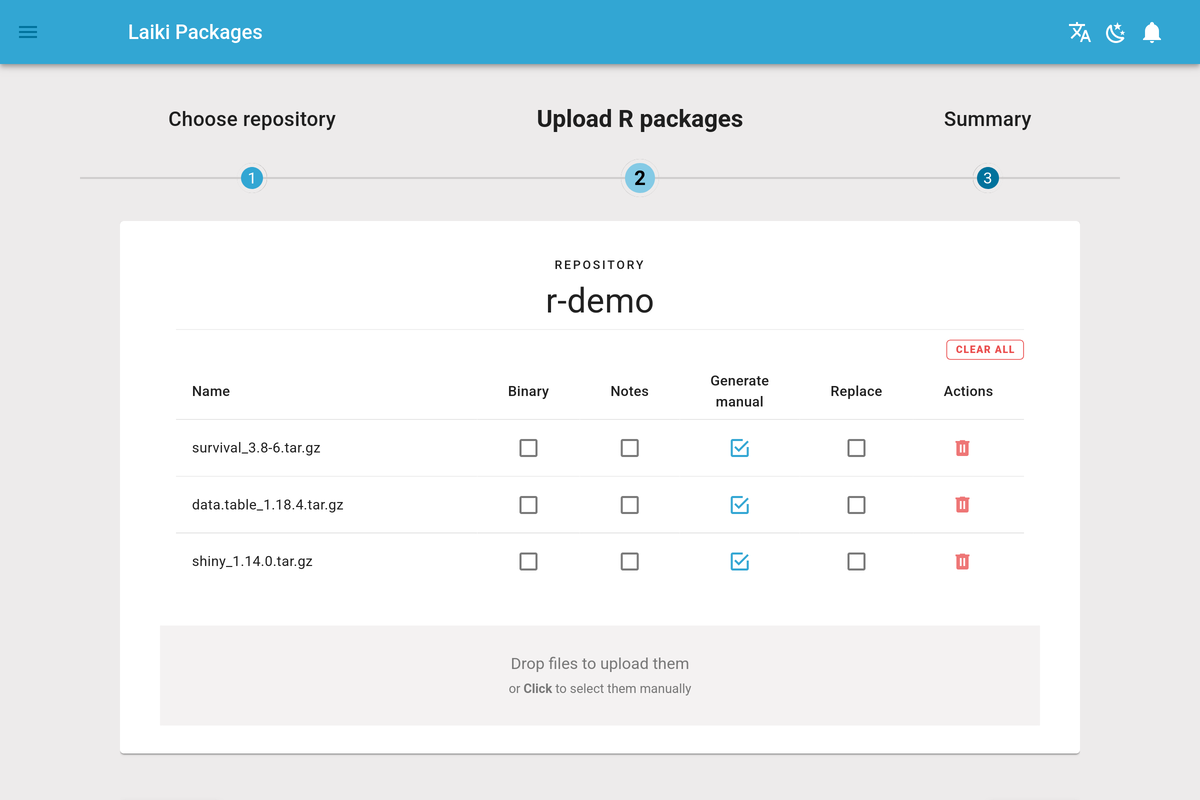Check Binary for data.table_1.18.4.tar.gz
Viewport: 1200px width, 800px height.
coord(528,505)
